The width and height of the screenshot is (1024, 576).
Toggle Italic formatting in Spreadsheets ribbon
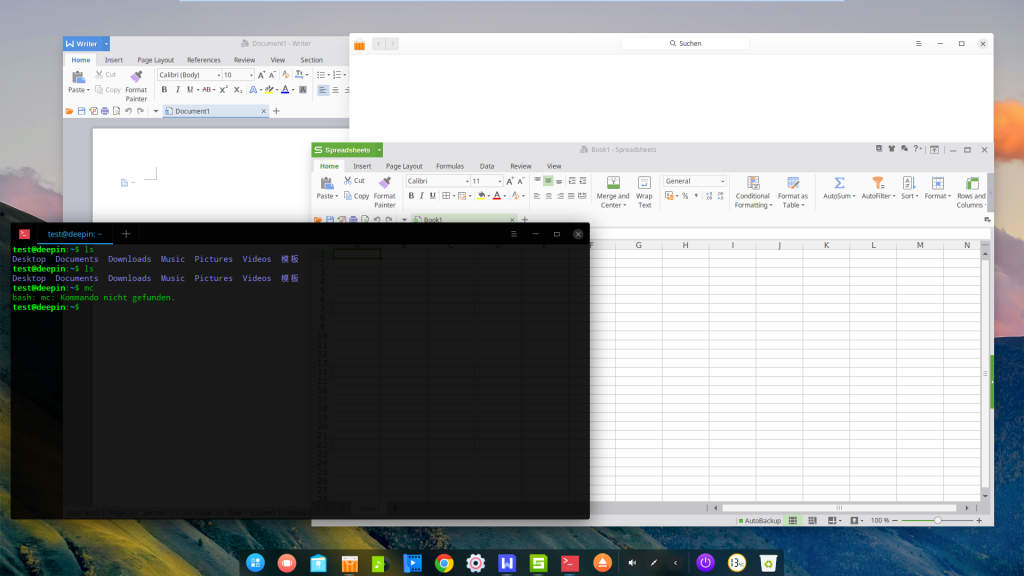pos(422,196)
